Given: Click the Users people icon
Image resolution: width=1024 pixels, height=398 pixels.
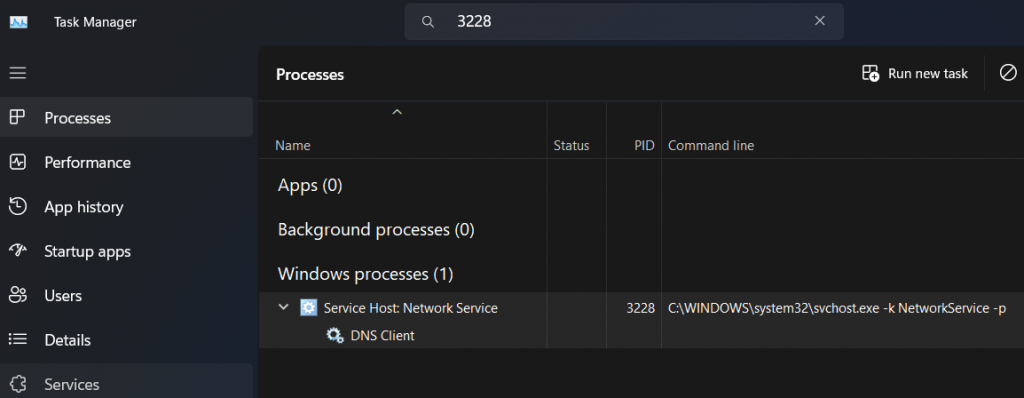Looking at the screenshot, I should coord(18,295).
